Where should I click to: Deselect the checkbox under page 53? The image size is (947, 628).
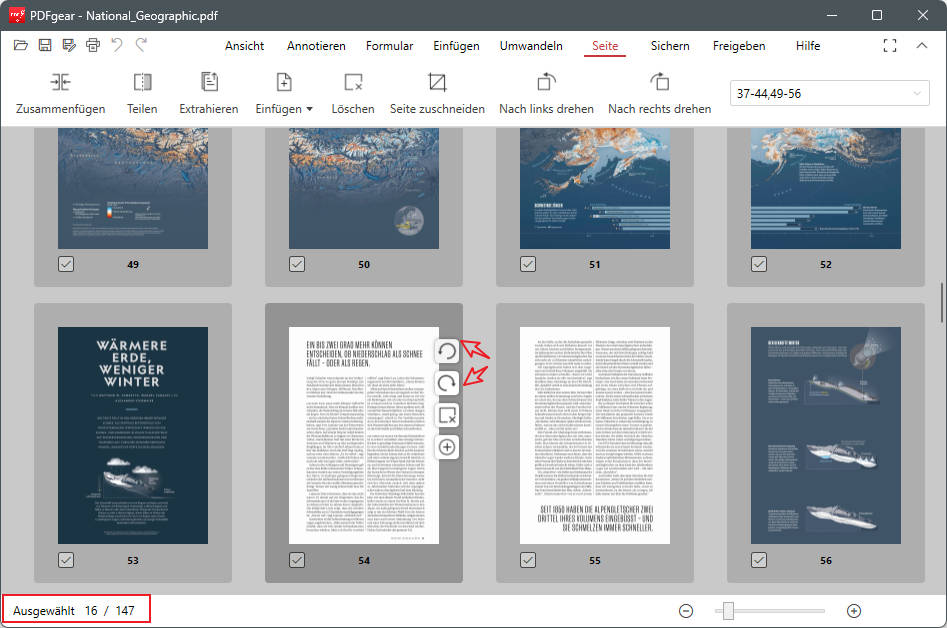point(65,560)
